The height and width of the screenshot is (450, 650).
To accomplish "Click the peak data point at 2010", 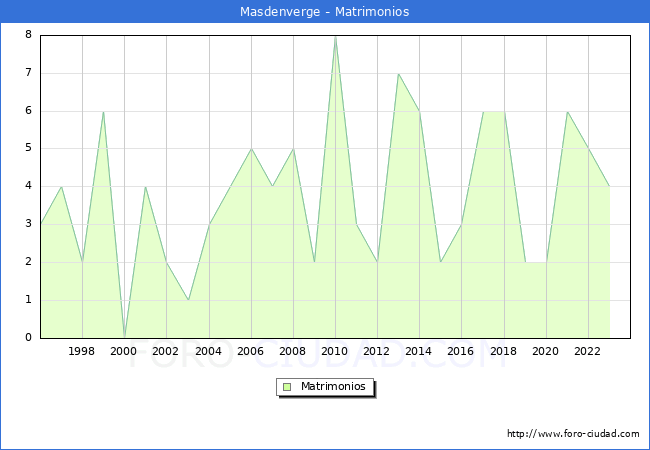I will pyautogui.click(x=335, y=36).
